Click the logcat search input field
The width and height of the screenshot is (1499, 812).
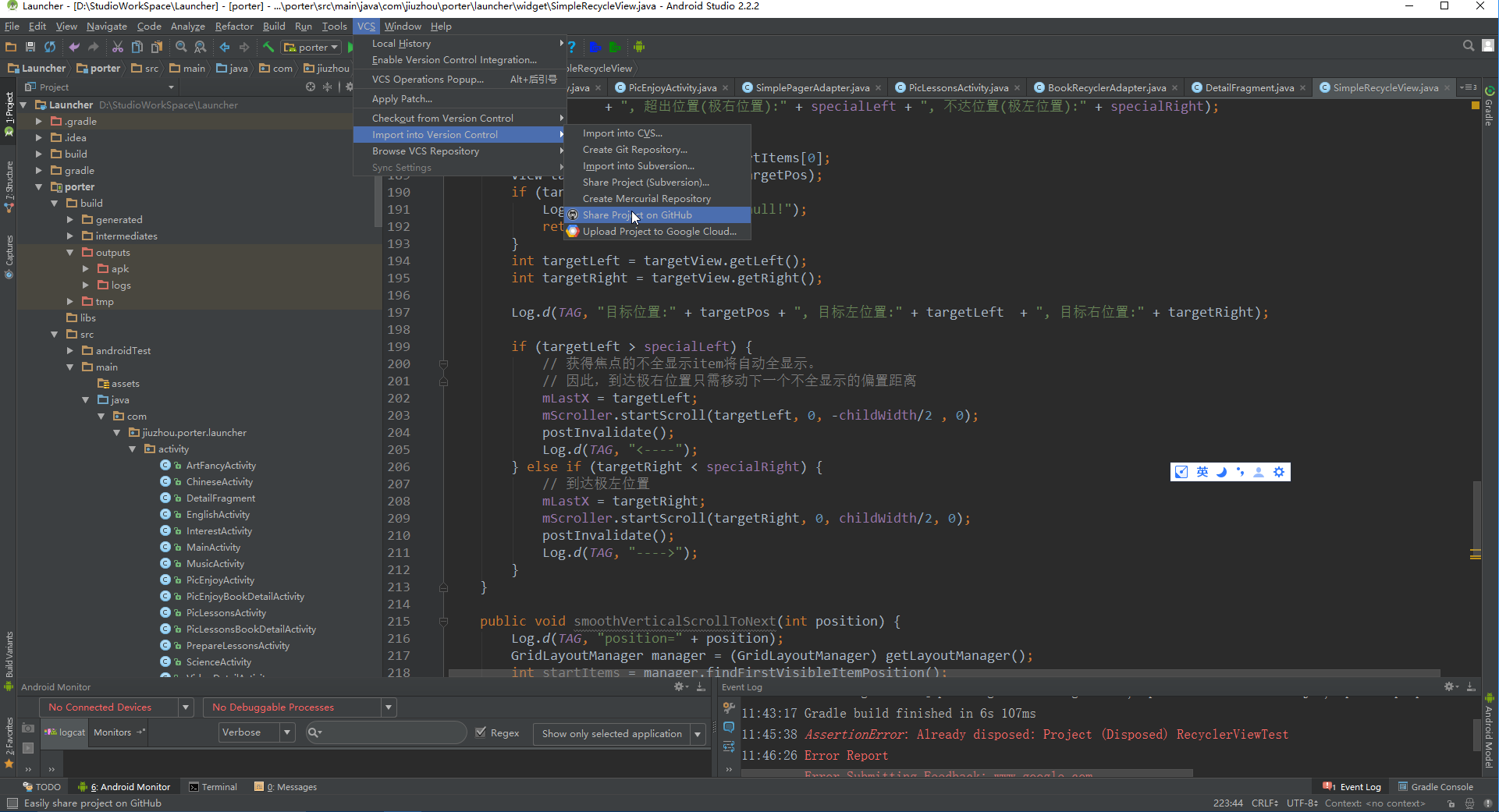click(386, 732)
